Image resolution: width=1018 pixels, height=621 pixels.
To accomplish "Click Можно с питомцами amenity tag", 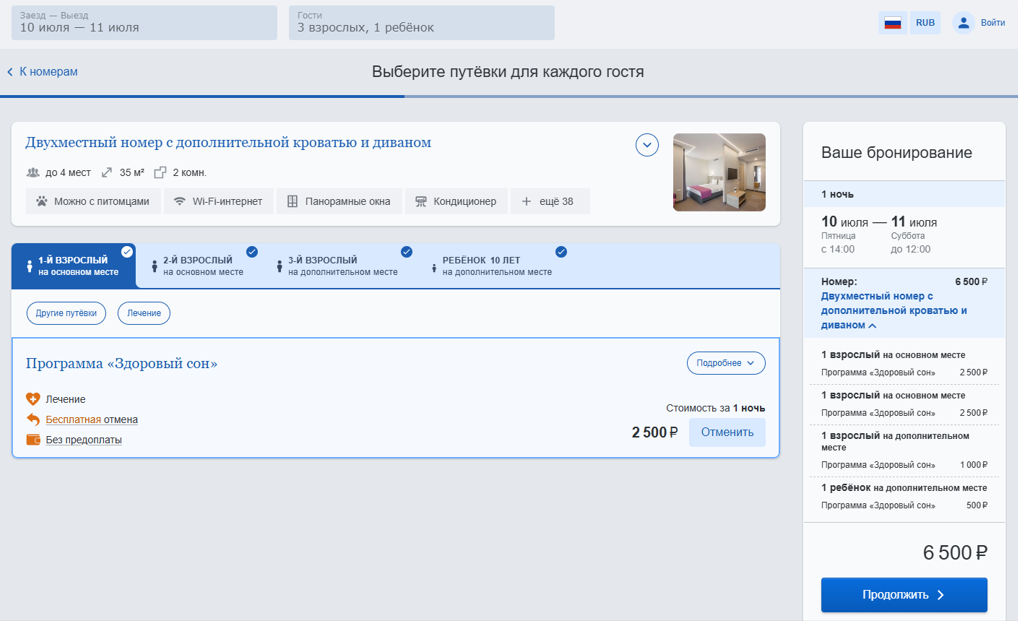I will [93, 201].
